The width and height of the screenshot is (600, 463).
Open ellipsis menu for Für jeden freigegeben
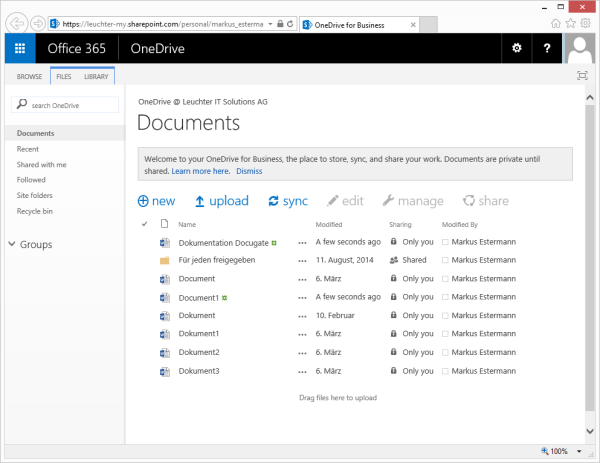click(302, 261)
